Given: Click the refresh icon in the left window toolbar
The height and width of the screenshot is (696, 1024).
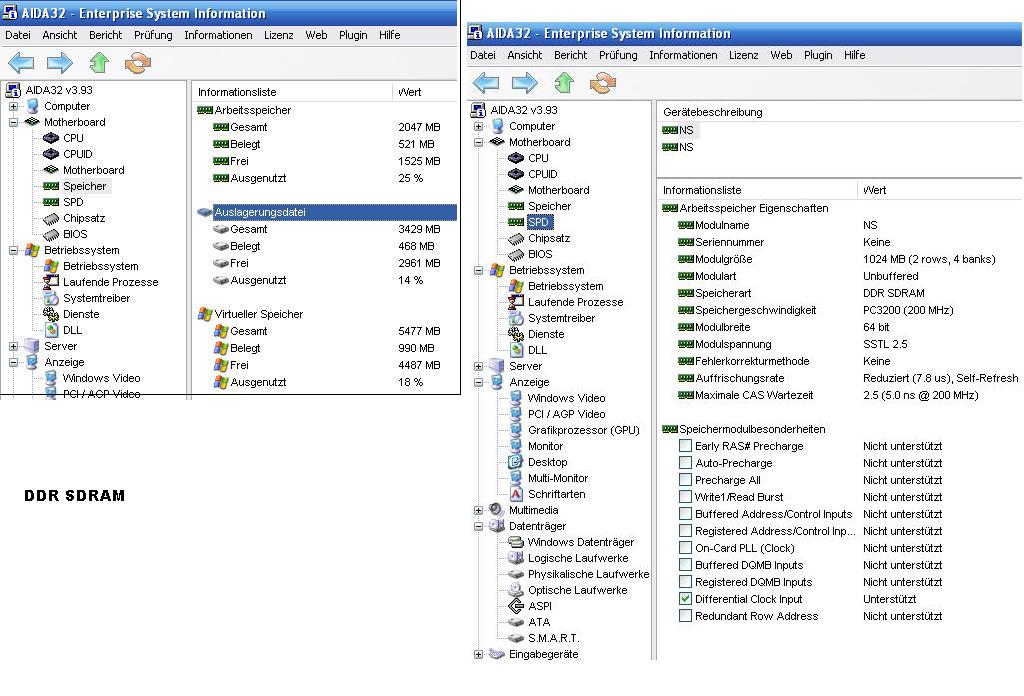Looking at the screenshot, I should tap(138, 63).
